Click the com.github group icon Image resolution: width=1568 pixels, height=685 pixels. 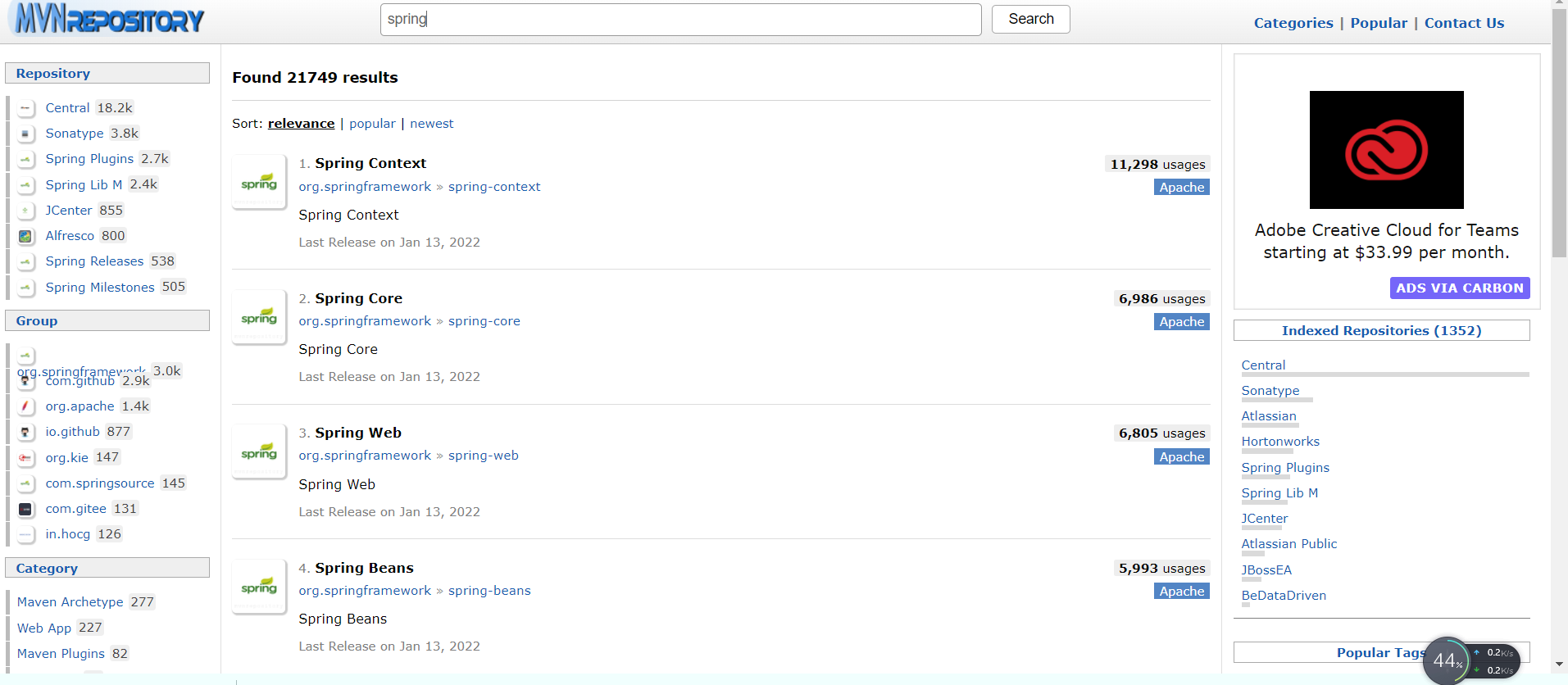[x=25, y=381]
